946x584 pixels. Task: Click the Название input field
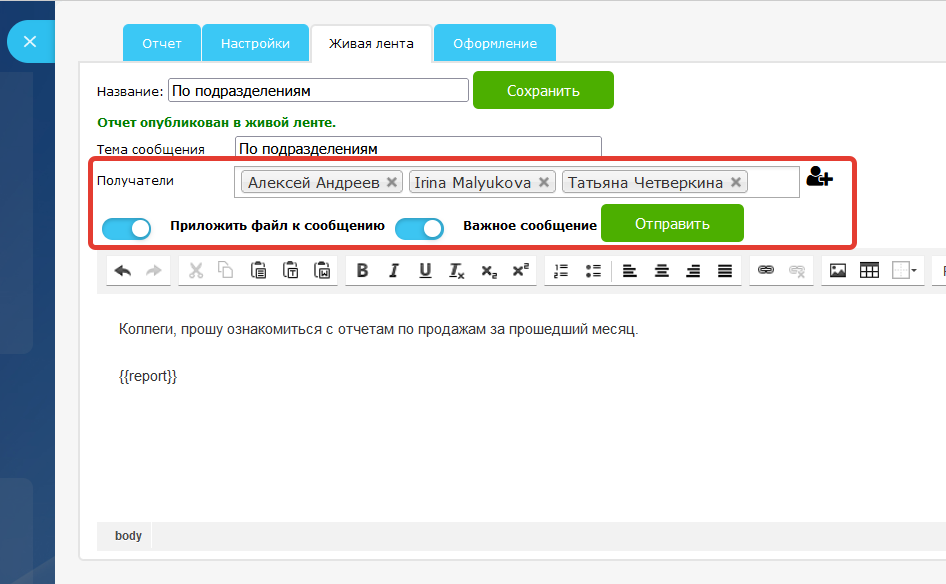coord(318,91)
